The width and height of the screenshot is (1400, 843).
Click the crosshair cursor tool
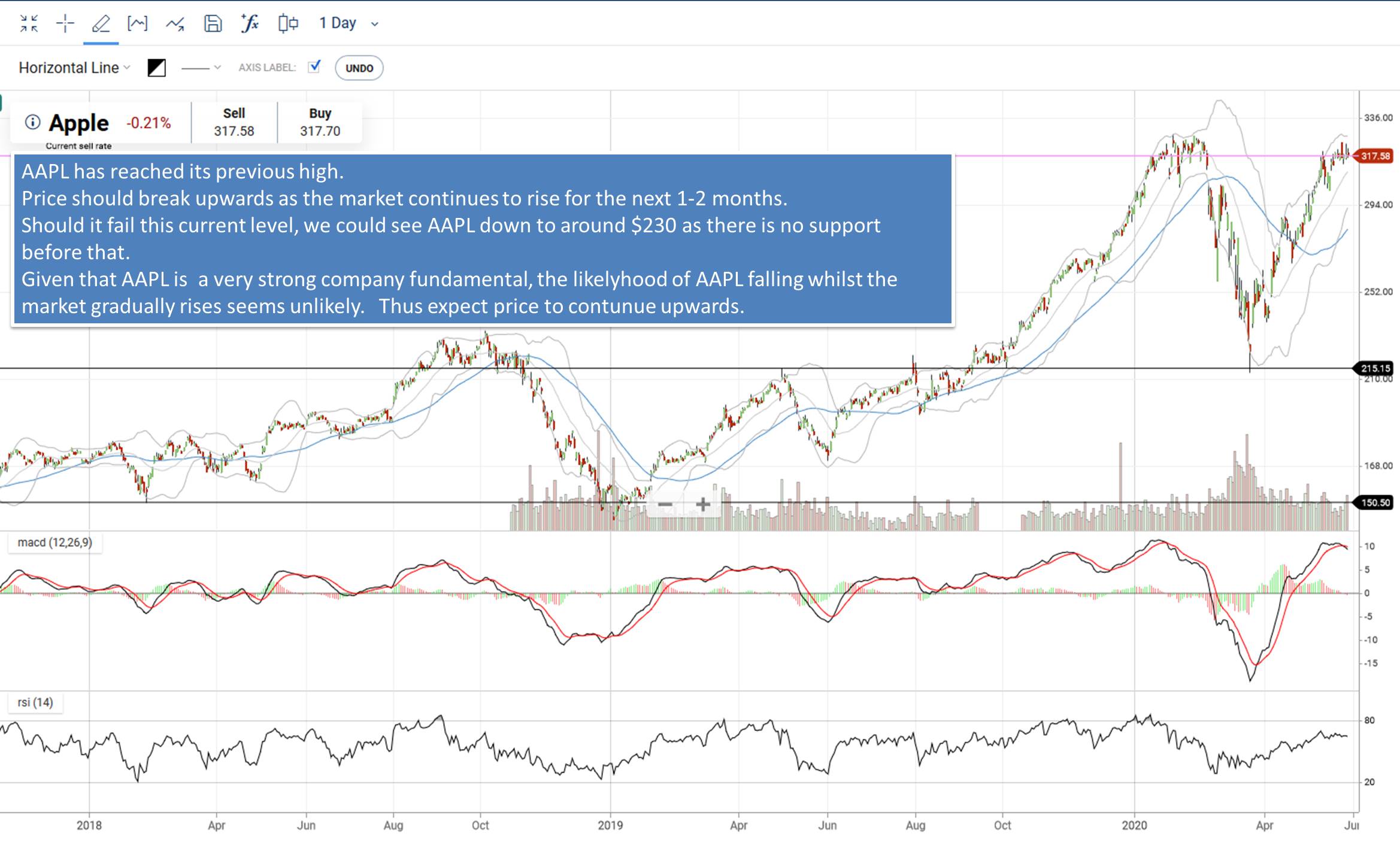click(64, 23)
